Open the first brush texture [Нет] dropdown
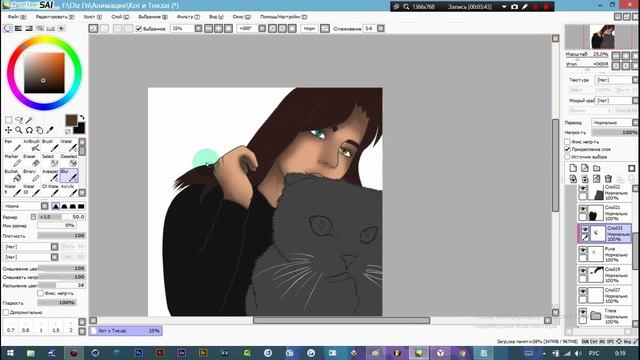The image size is (640, 360). pyautogui.click(x=31, y=247)
